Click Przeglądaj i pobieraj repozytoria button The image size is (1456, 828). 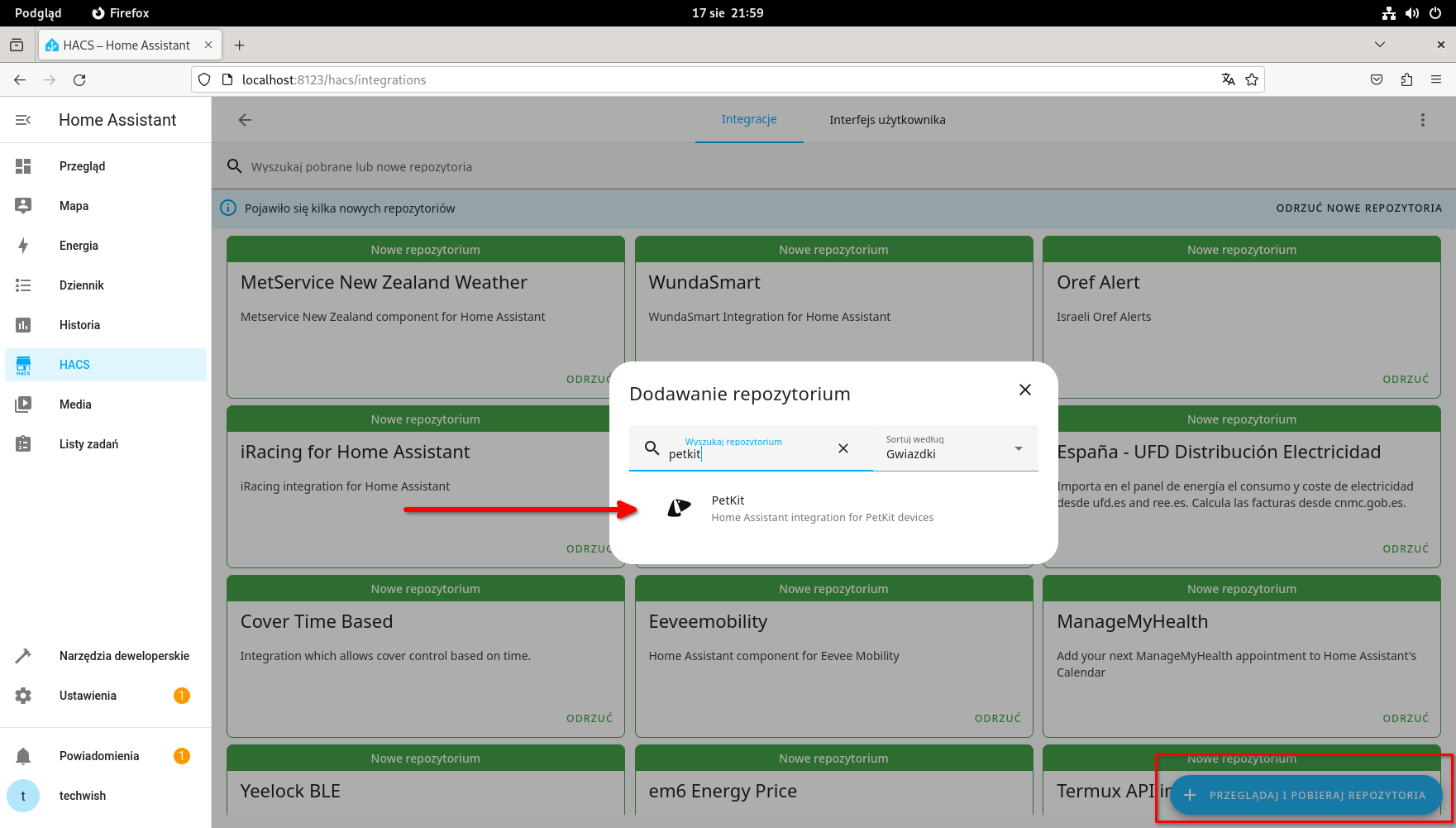click(x=1306, y=795)
